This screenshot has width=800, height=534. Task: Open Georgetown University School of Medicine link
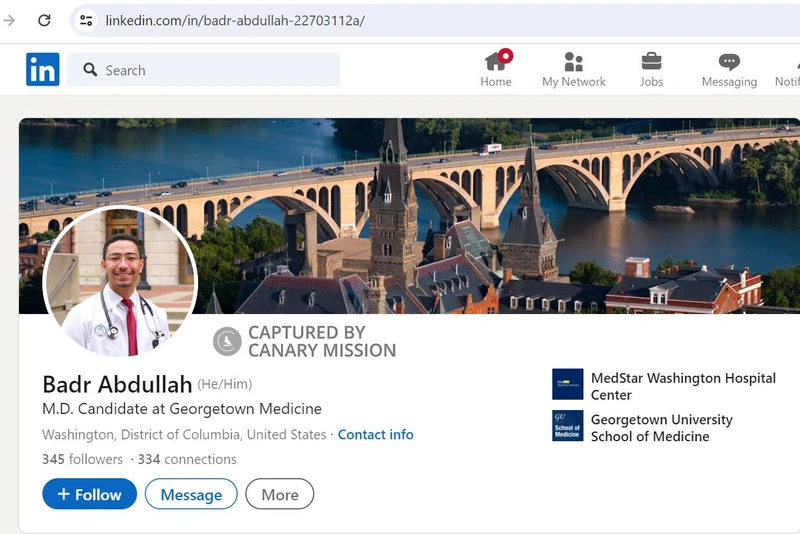point(662,427)
